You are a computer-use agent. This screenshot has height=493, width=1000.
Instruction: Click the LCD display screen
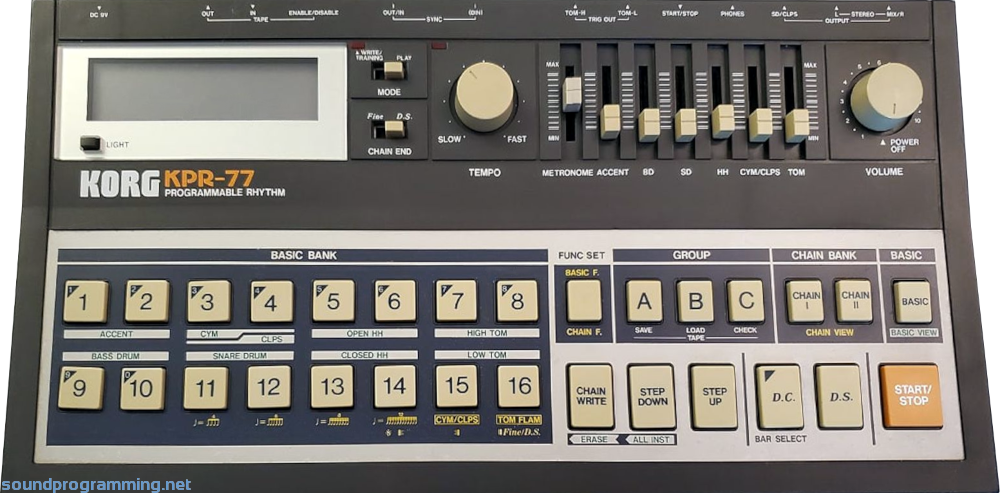(x=203, y=89)
